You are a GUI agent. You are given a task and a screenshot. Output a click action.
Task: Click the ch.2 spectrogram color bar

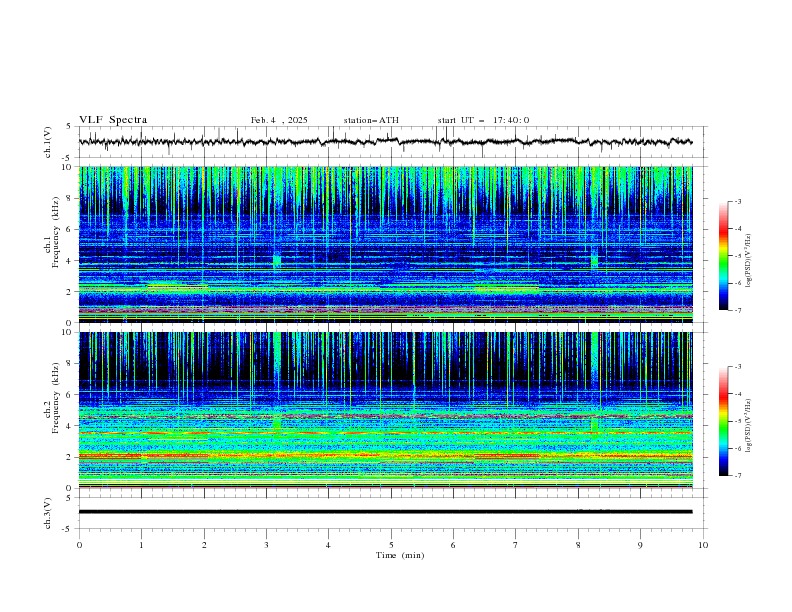723,421
